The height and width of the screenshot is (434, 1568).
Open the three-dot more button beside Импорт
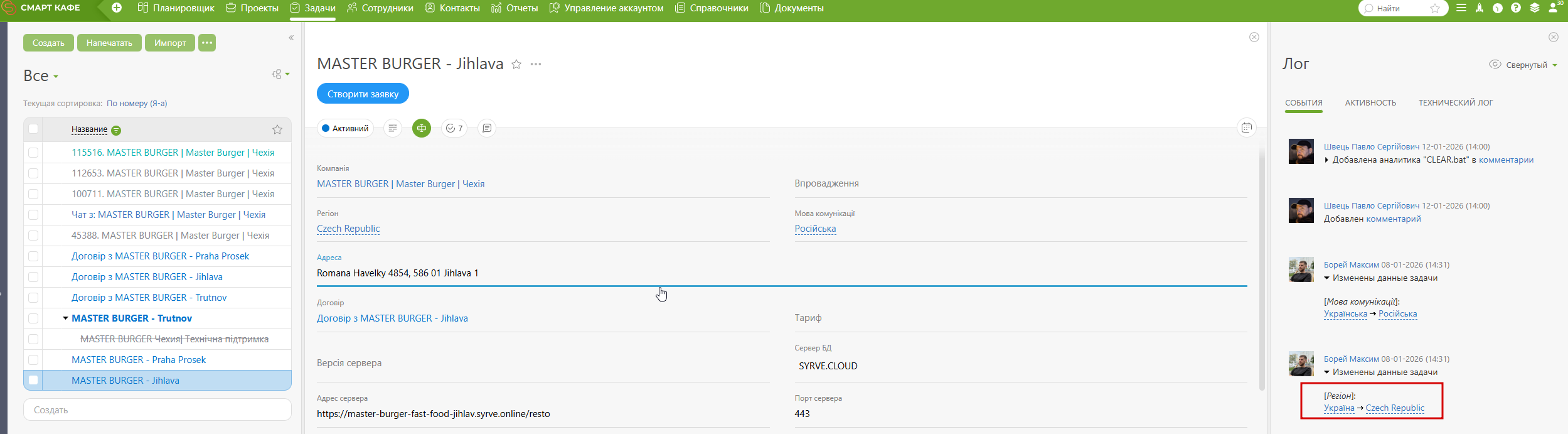click(207, 43)
